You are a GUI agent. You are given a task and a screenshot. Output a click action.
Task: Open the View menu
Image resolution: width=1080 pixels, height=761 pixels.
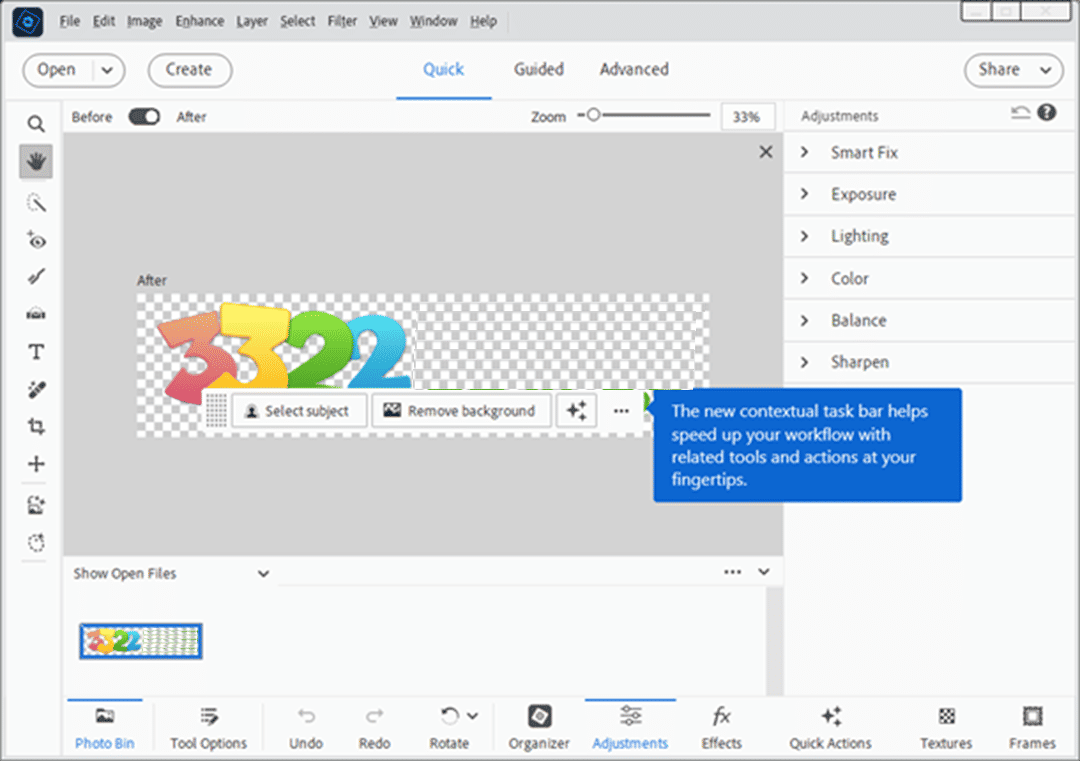click(x=383, y=21)
